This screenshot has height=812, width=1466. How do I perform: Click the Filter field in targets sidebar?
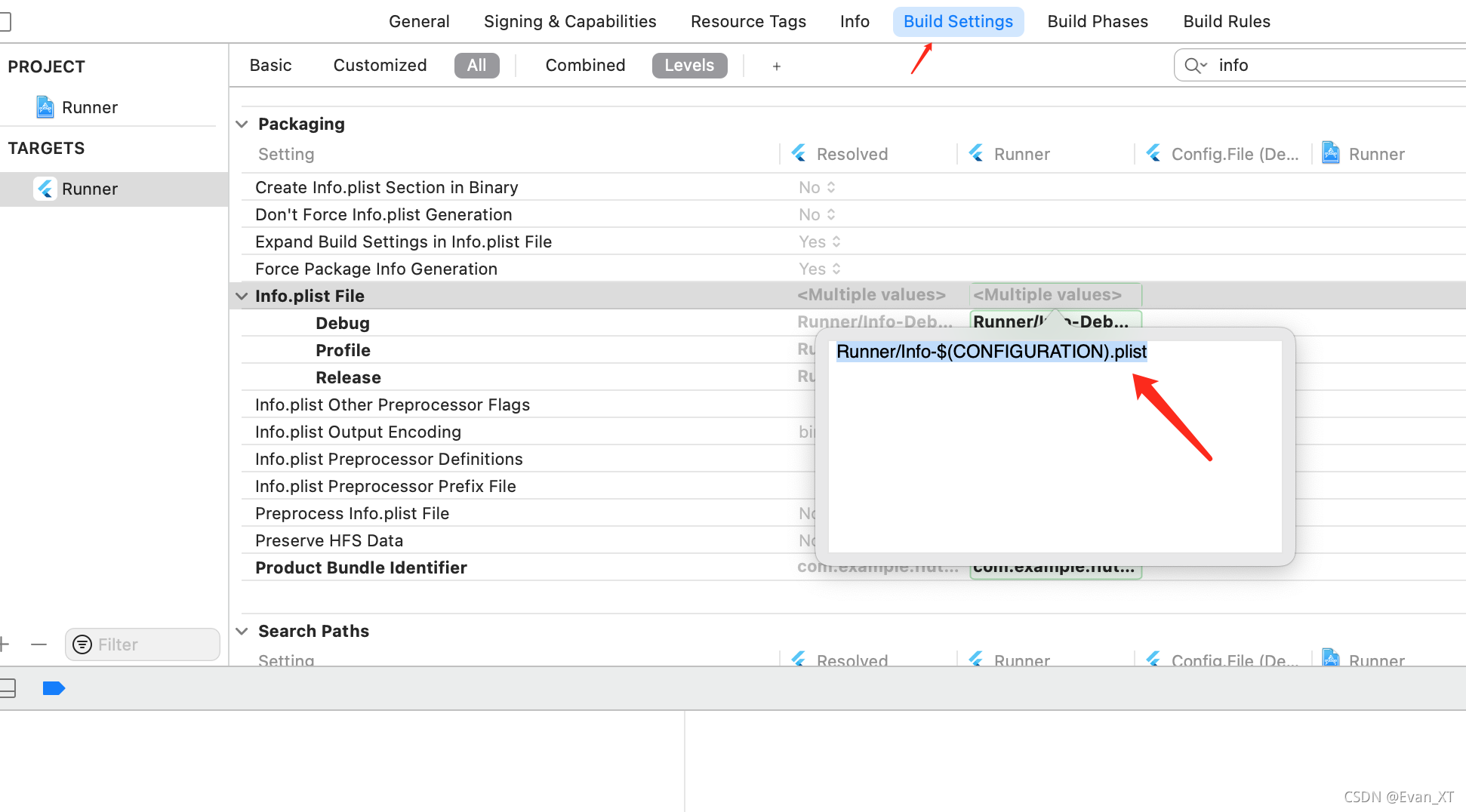[x=143, y=644]
